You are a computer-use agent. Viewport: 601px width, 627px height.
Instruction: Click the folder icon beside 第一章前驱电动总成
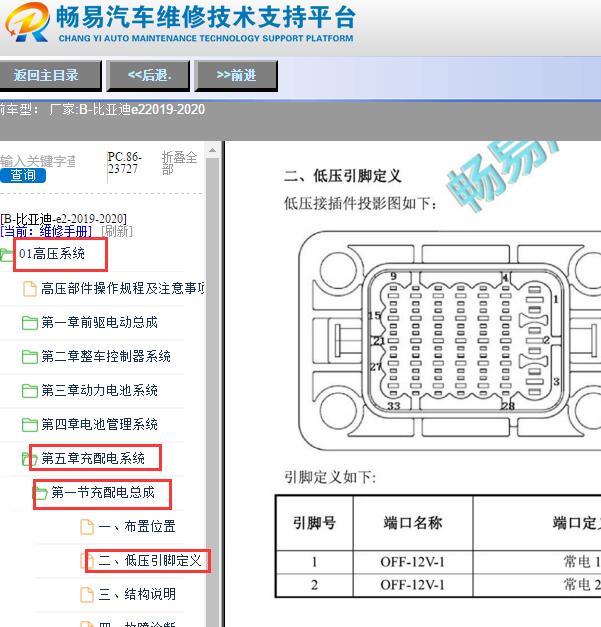click(x=30, y=323)
